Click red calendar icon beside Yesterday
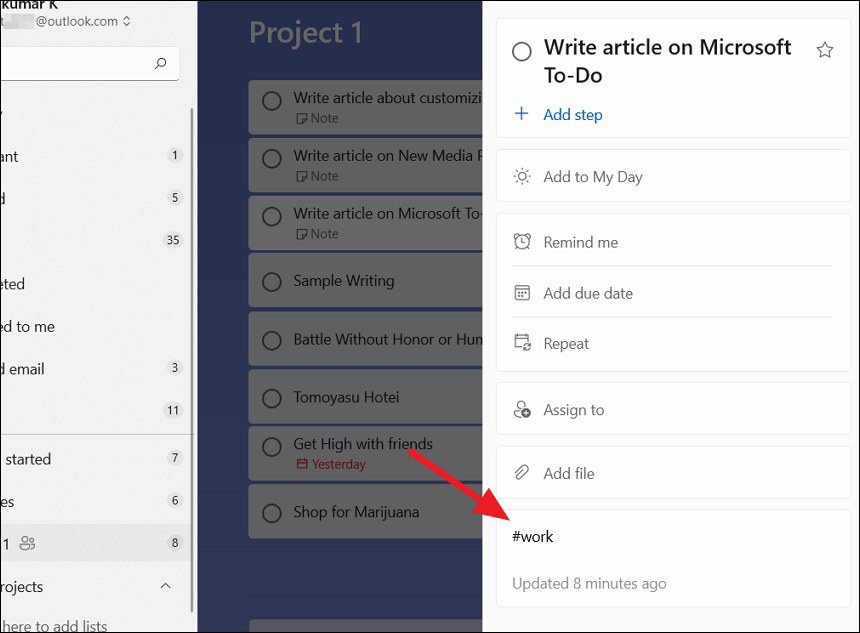Screen dimensions: 860x633 coord(302,464)
